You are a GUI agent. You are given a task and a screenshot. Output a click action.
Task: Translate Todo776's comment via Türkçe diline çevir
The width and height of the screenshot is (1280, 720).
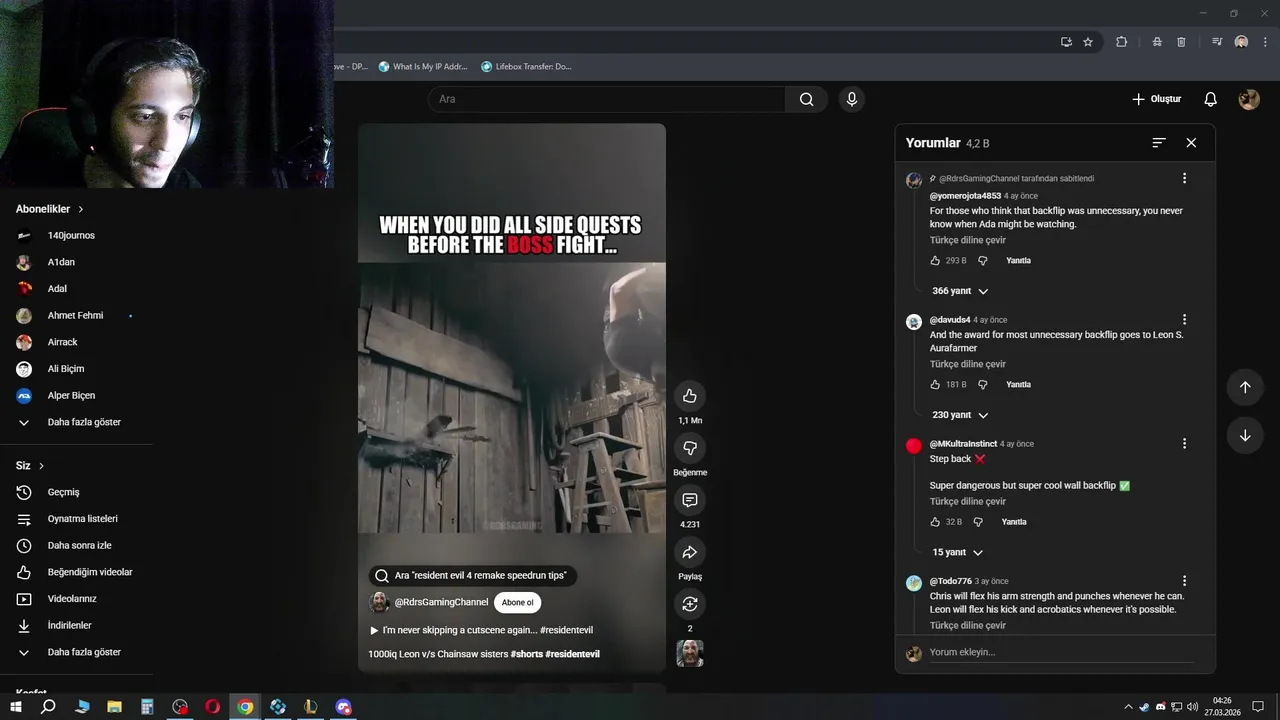tap(967, 625)
